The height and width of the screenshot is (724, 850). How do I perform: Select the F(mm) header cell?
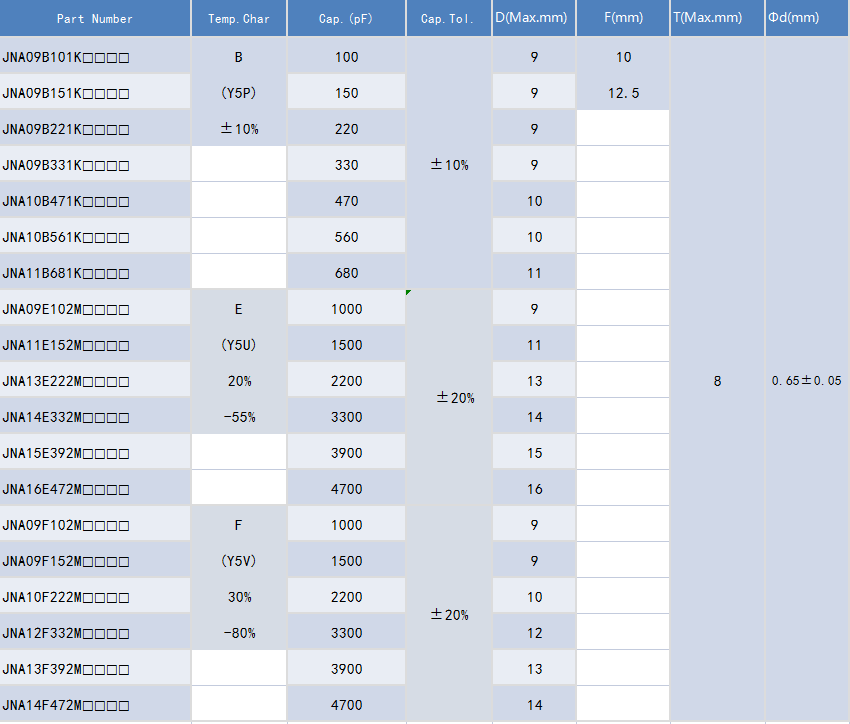(x=623, y=18)
